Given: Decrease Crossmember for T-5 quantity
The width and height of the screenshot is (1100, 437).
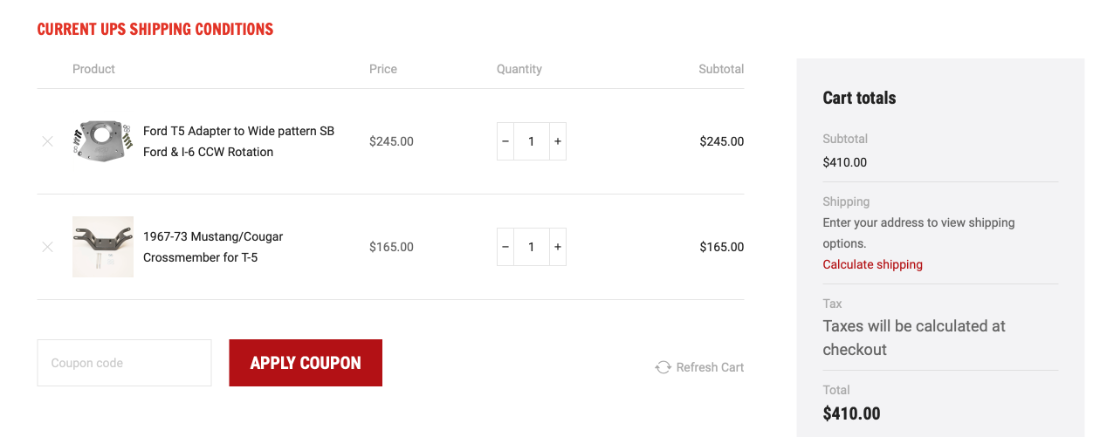Looking at the screenshot, I should (505, 247).
